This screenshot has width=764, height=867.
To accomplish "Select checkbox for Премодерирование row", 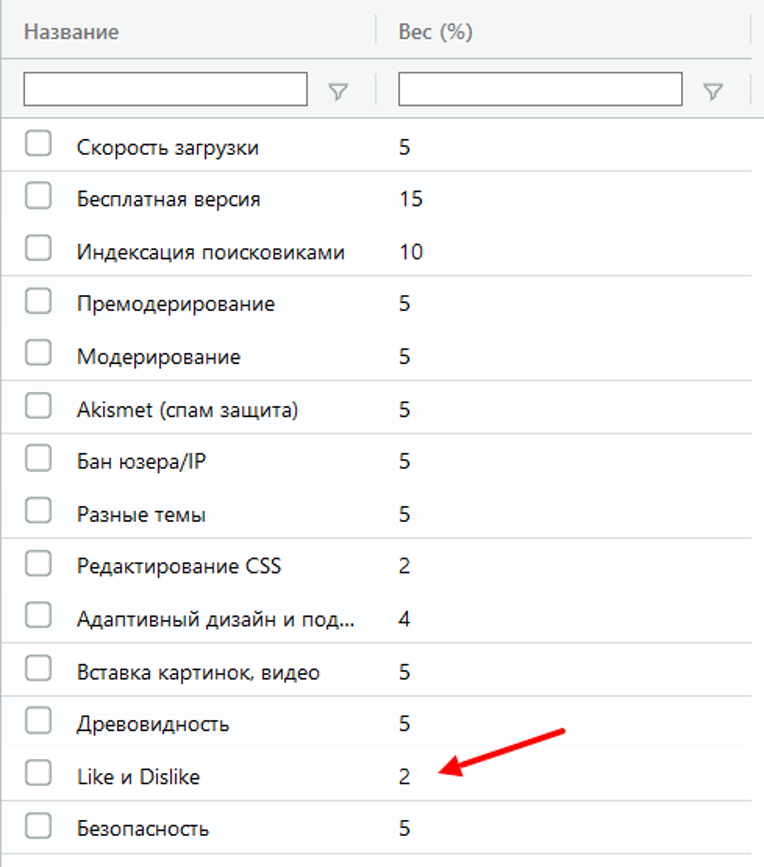I will (x=38, y=301).
